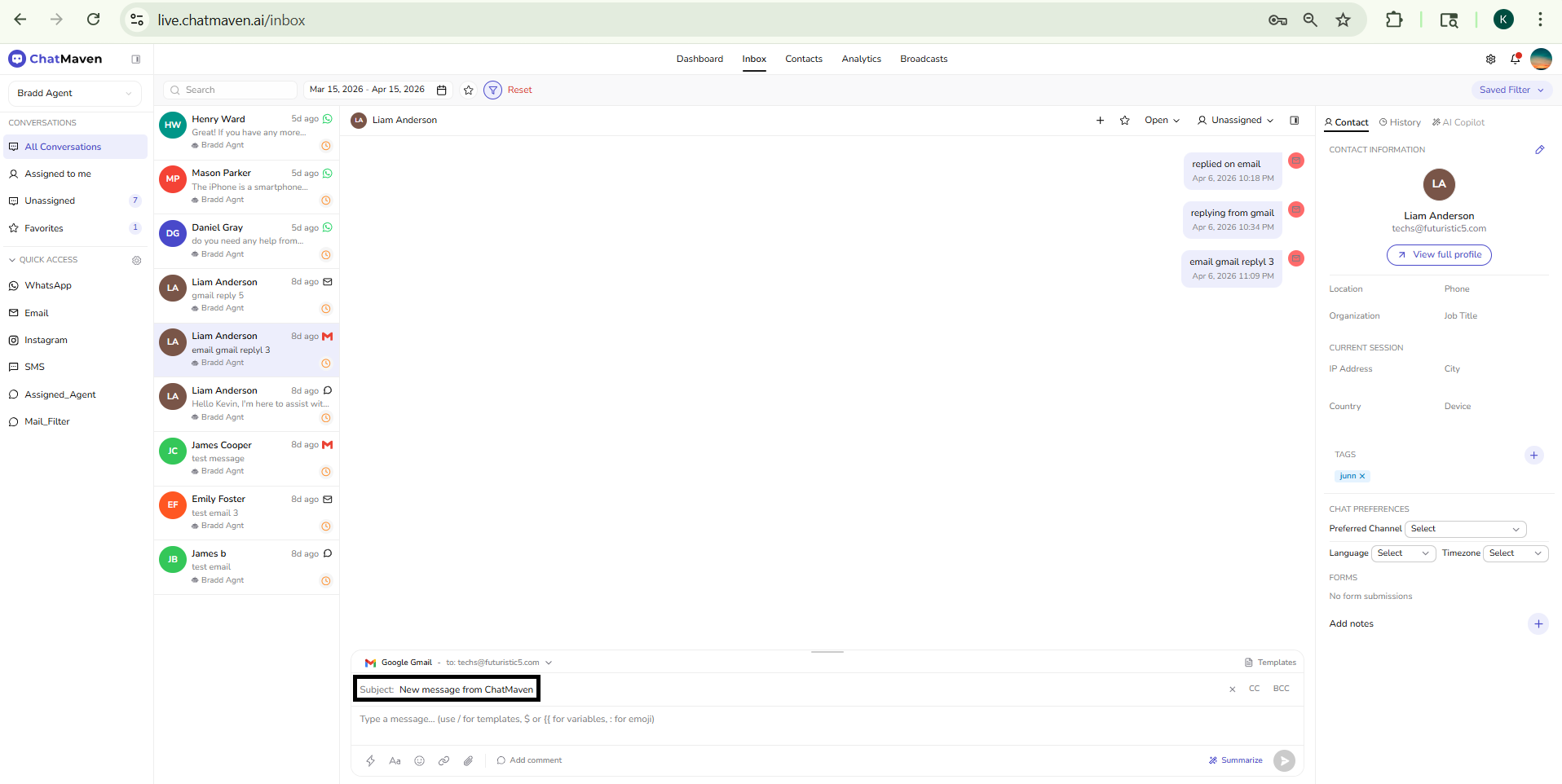1562x784 pixels.
Task: Open the Saved Filter dropdown
Action: [x=1511, y=90]
